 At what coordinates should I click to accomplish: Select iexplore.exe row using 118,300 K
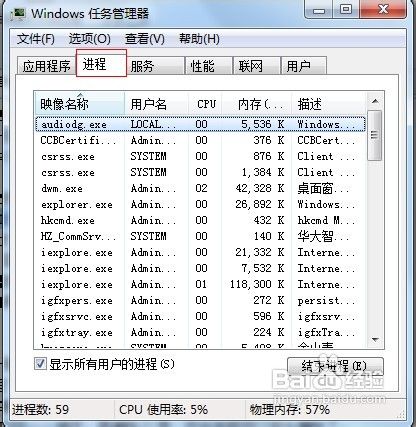200,284
